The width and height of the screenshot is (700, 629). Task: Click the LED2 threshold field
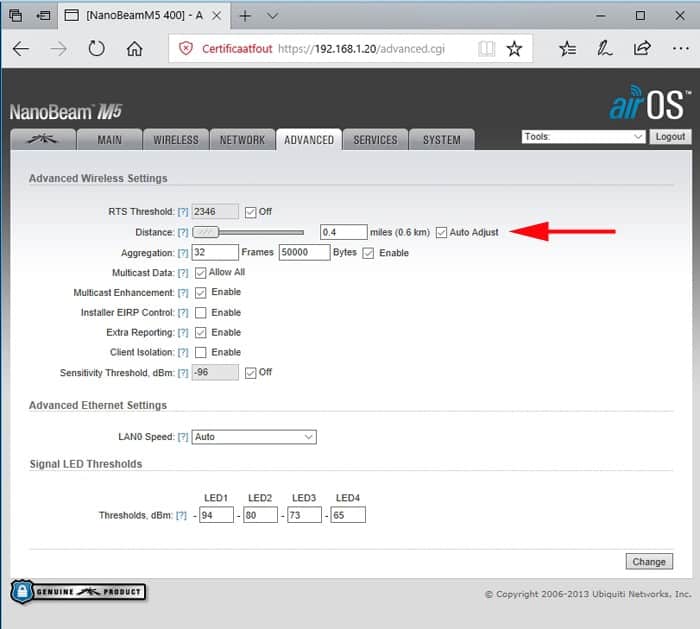click(260, 515)
